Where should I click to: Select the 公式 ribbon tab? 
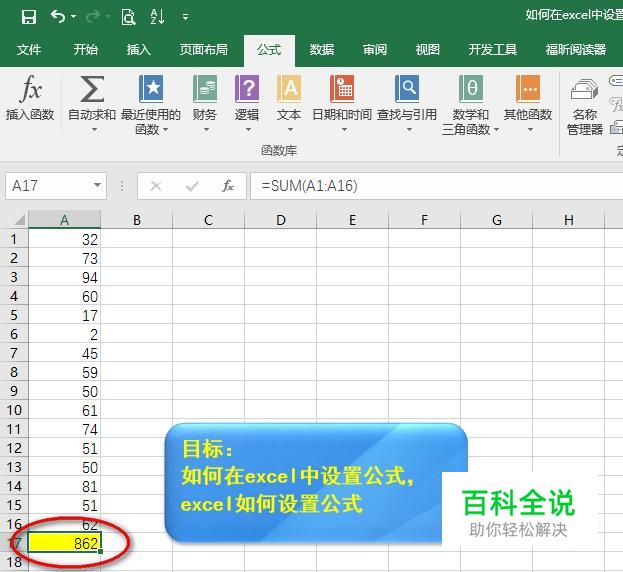pos(269,50)
